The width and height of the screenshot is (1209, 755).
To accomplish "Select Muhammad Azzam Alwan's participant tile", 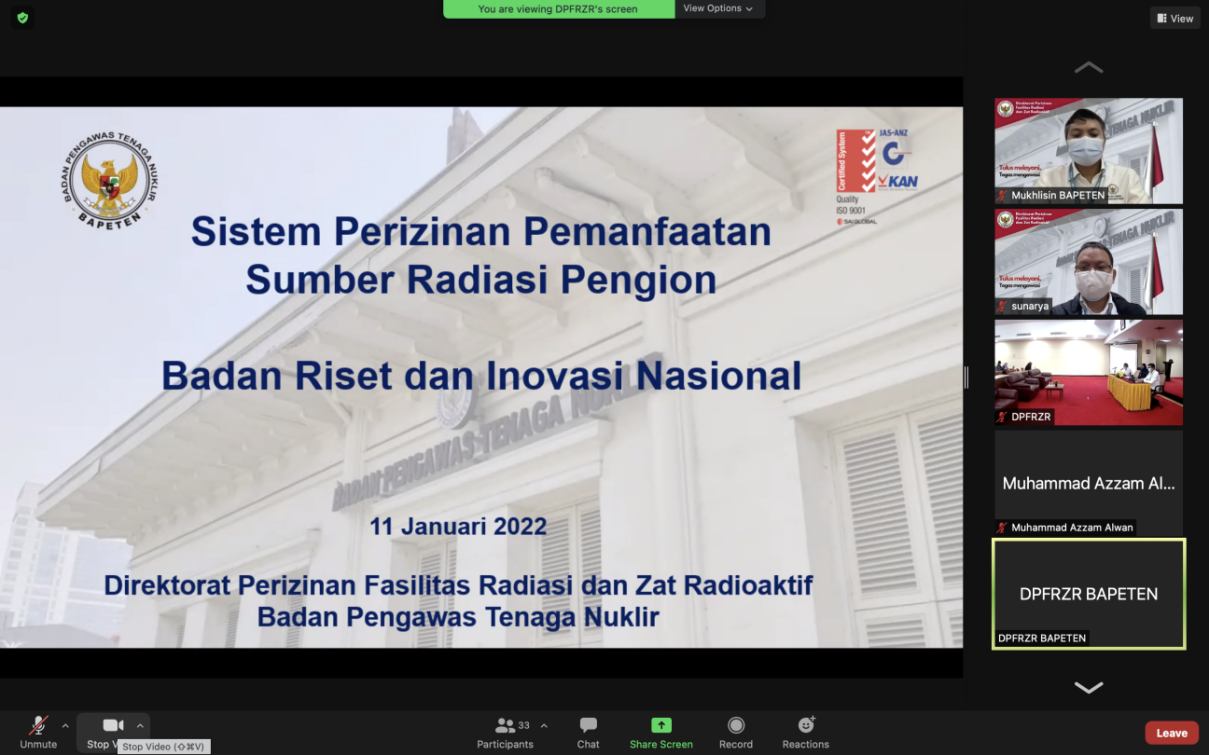I will [x=1088, y=482].
